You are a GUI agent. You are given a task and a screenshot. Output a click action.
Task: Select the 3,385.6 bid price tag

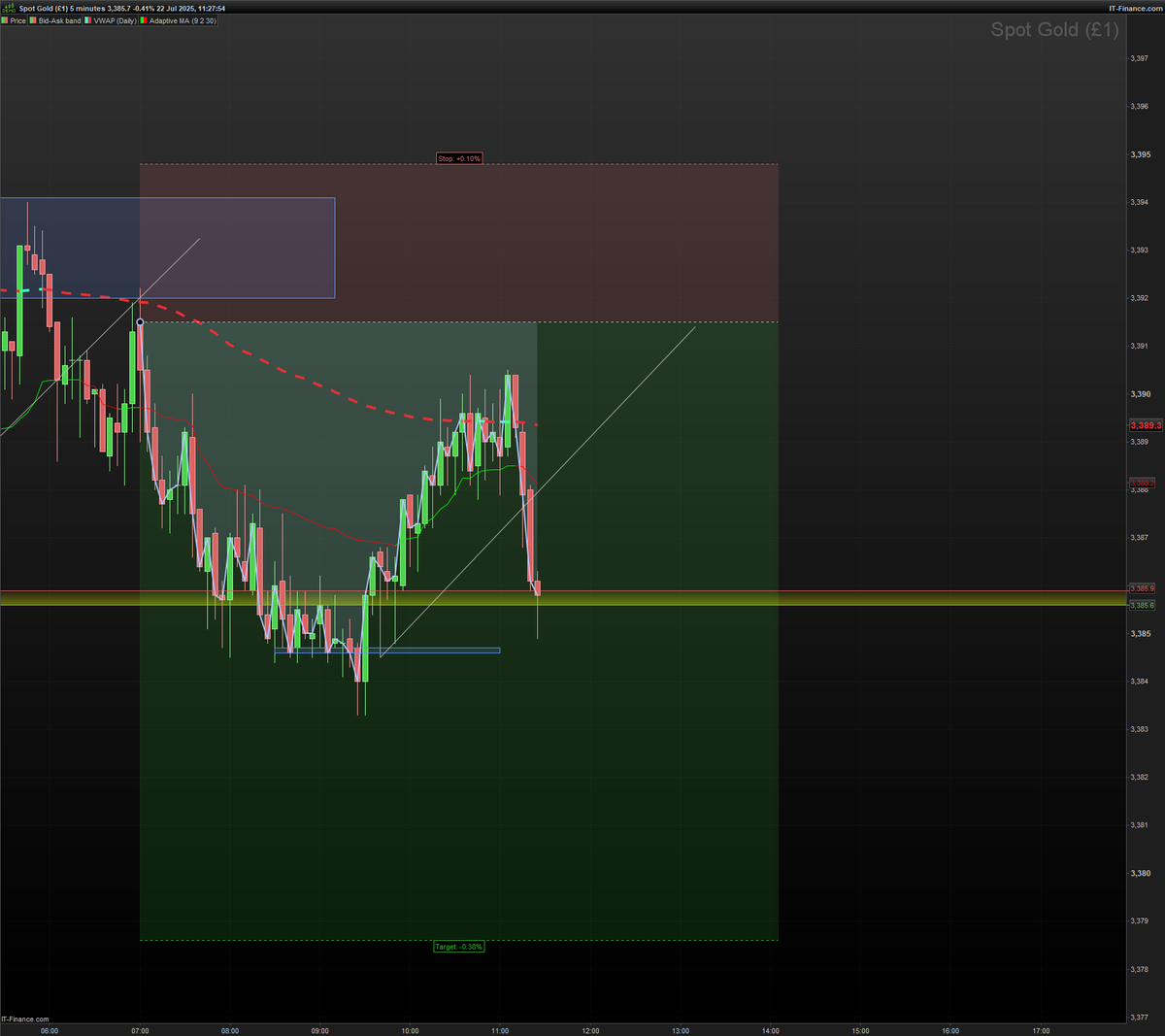click(x=1142, y=605)
